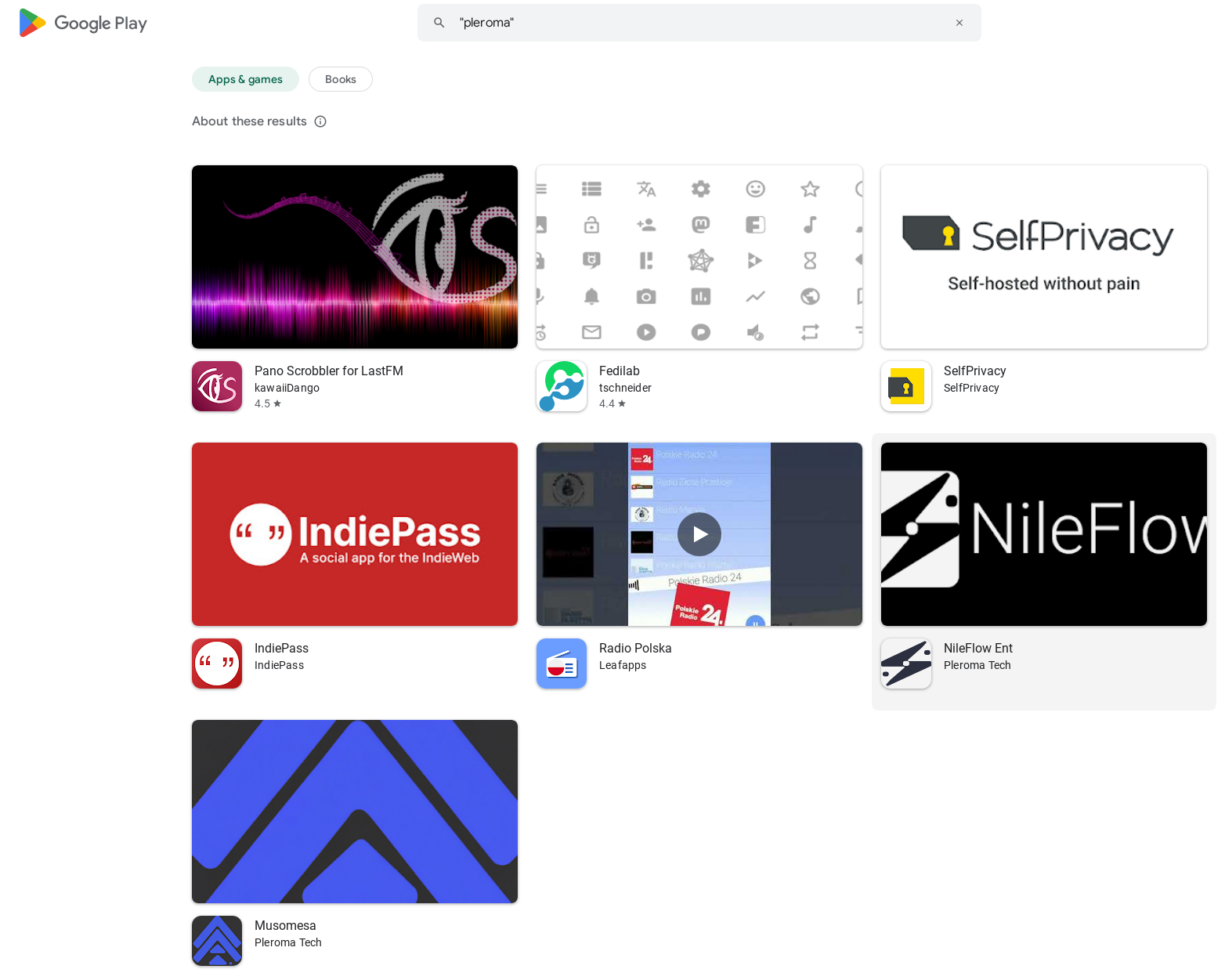Open the About these results info icon

click(320, 121)
